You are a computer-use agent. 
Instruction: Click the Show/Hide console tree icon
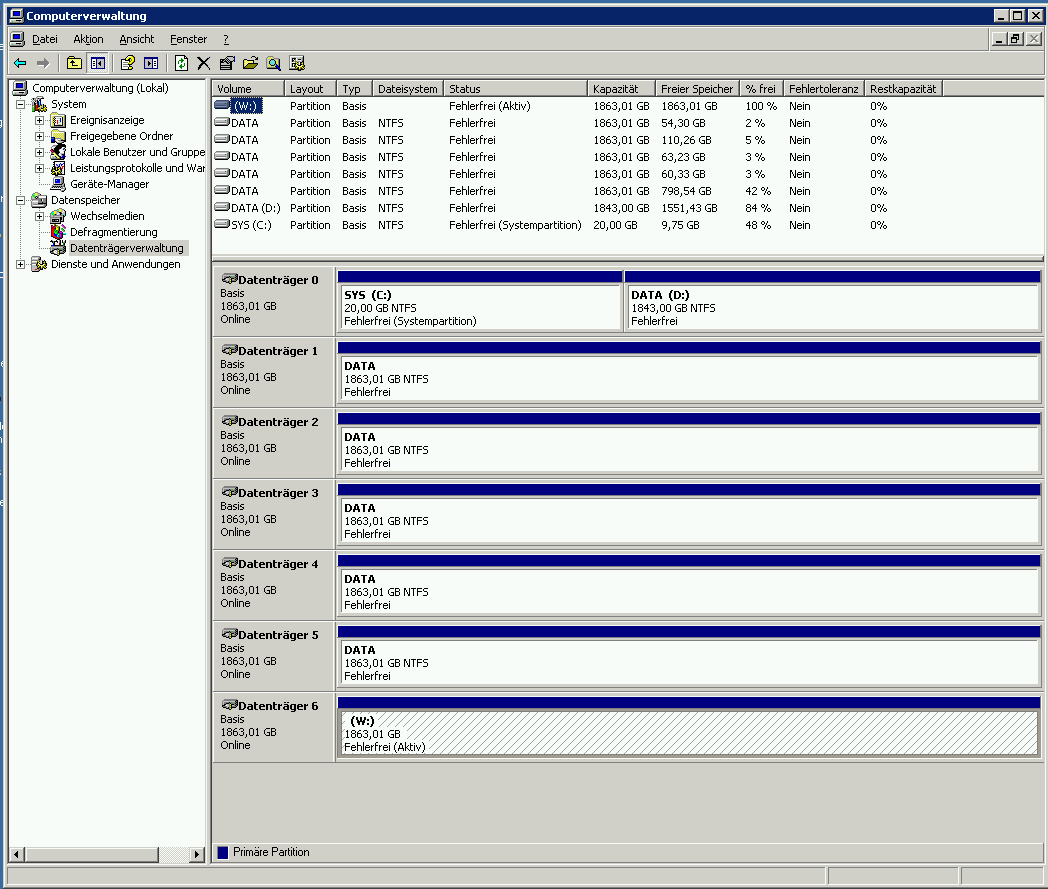coord(96,62)
